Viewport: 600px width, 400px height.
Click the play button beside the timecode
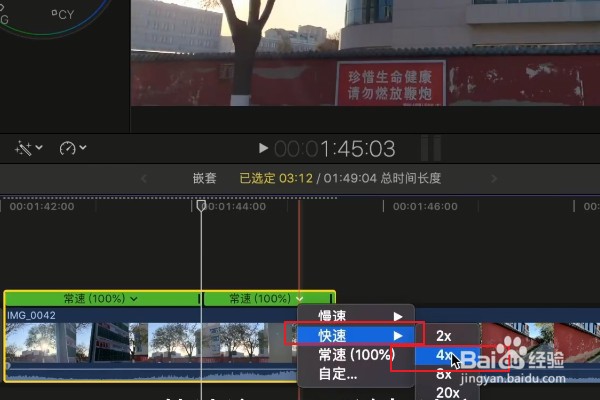click(263, 148)
